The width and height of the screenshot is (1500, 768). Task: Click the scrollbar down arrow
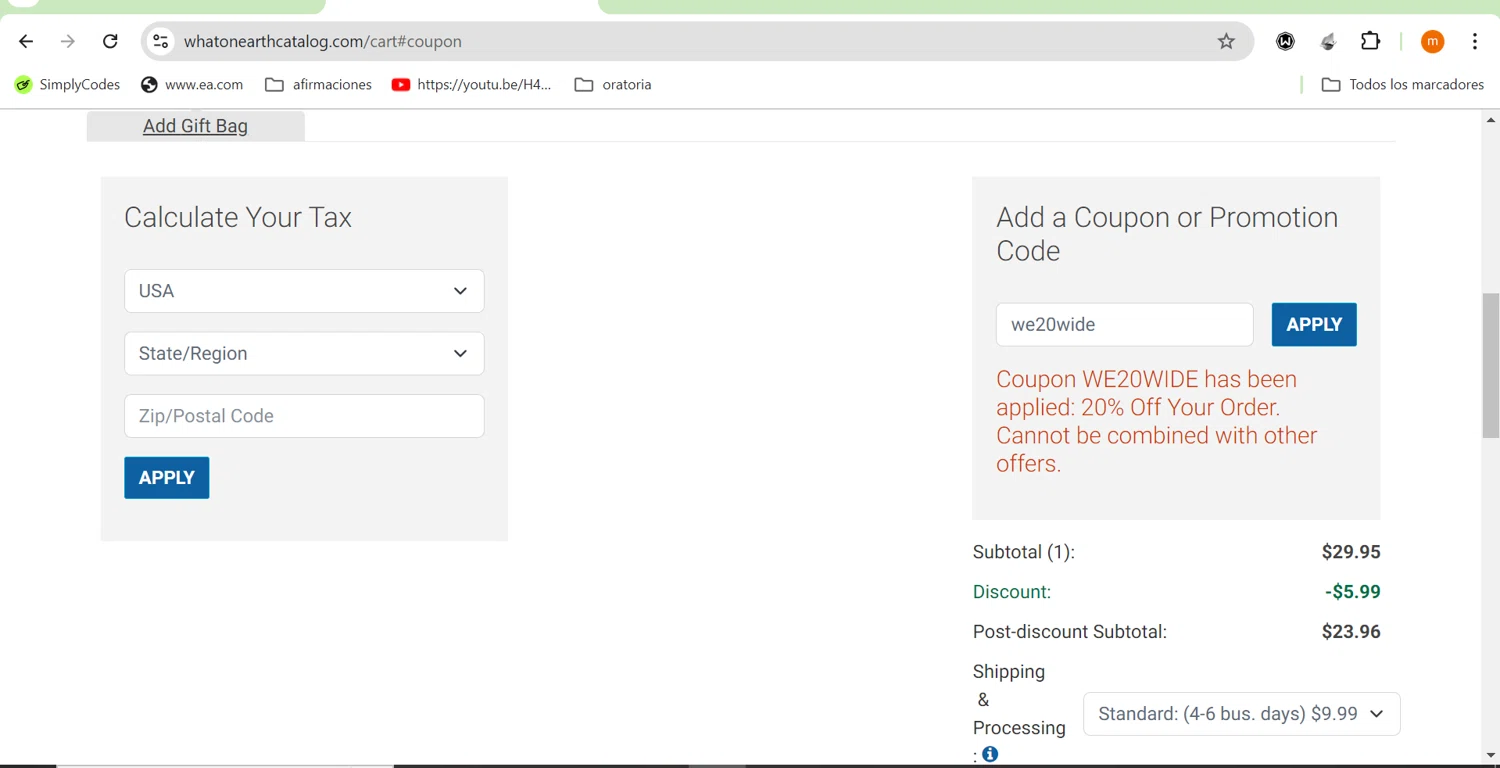(1490, 756)
